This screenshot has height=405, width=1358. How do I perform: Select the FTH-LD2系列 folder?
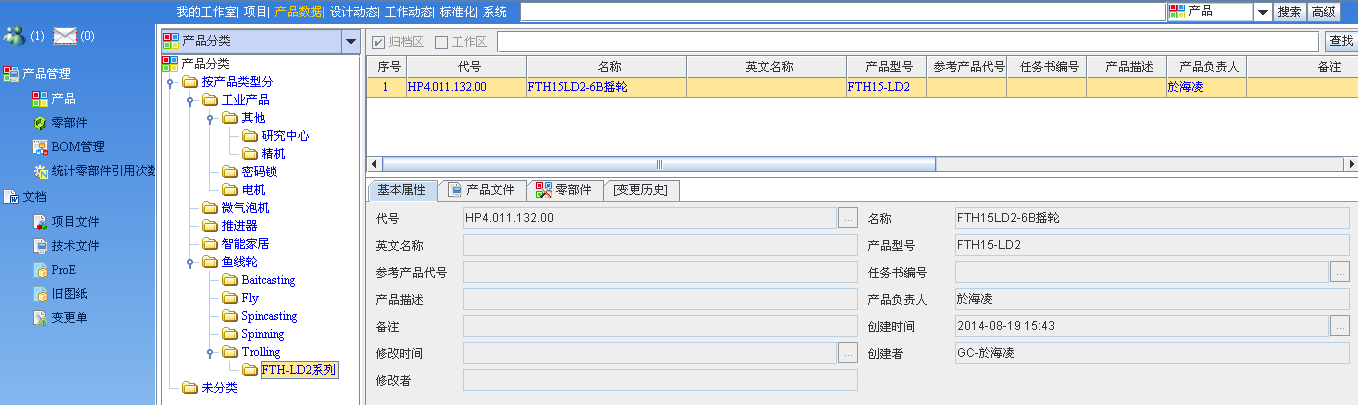[298, 370]
